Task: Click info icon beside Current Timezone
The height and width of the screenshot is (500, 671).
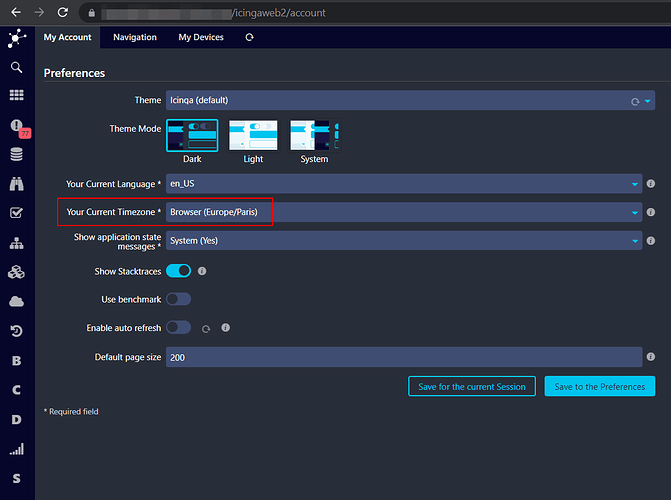Action: [x=651, y=212]
